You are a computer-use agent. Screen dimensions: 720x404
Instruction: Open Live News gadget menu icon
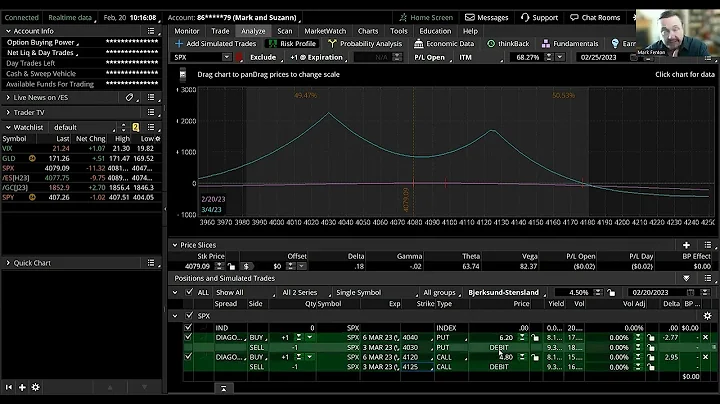click(x=151, y=97)
